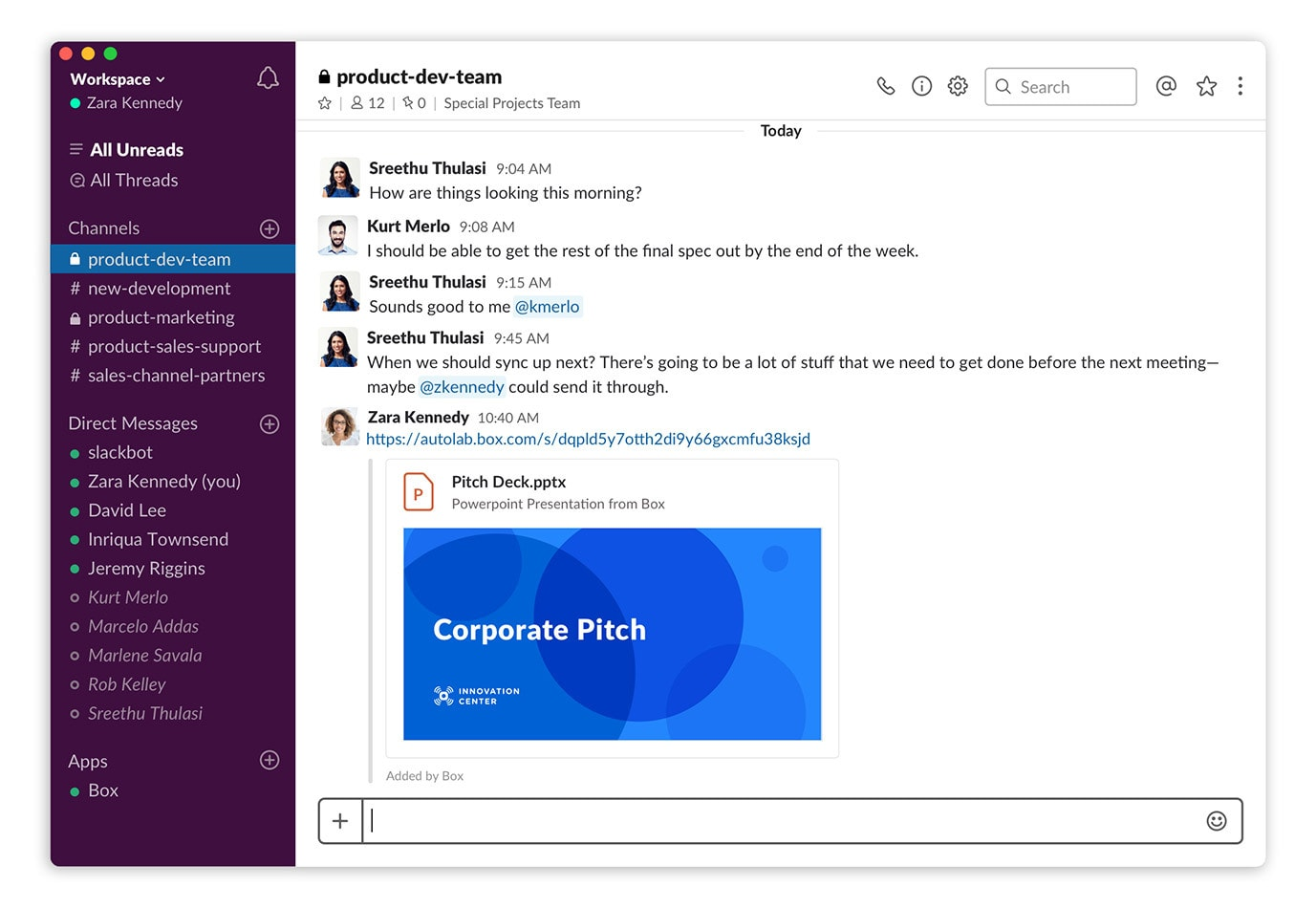This screenshot has height=908, width=1316.
Task: Show mentions with @ icon
Action: 1166,86
